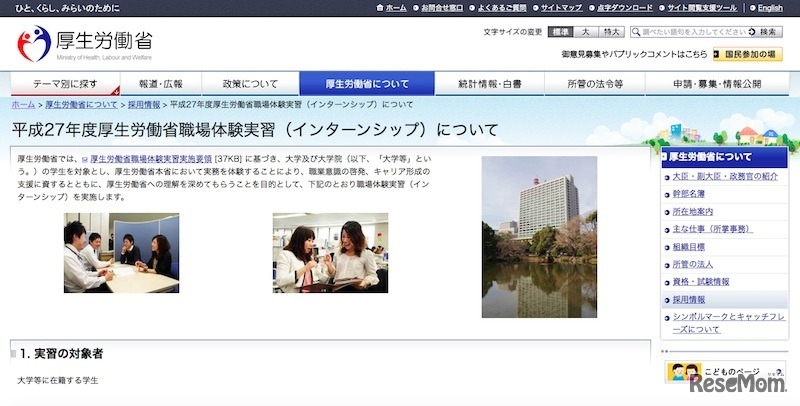The width and height of the screenshot is (800, 406).
Task: Go to ホーム in breadcrumb
Action: click(23, 104)
